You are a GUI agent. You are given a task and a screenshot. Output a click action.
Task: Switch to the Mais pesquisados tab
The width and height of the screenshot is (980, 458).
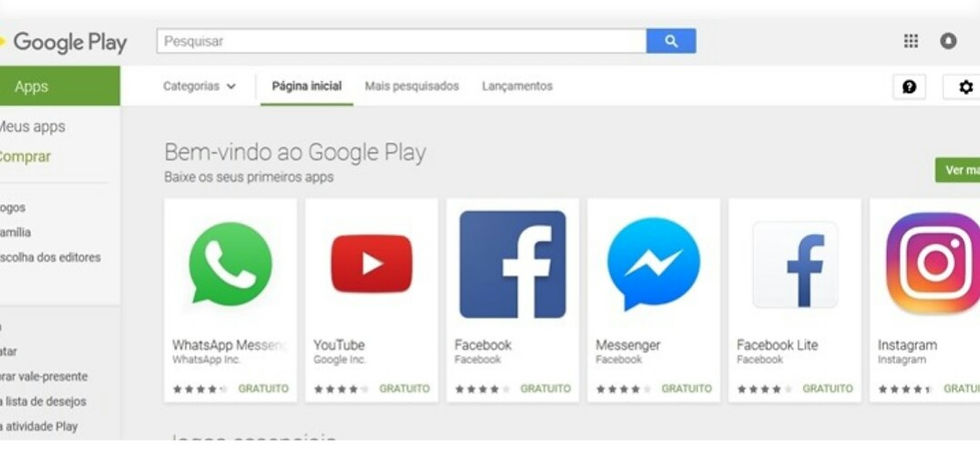click(412, 86)
